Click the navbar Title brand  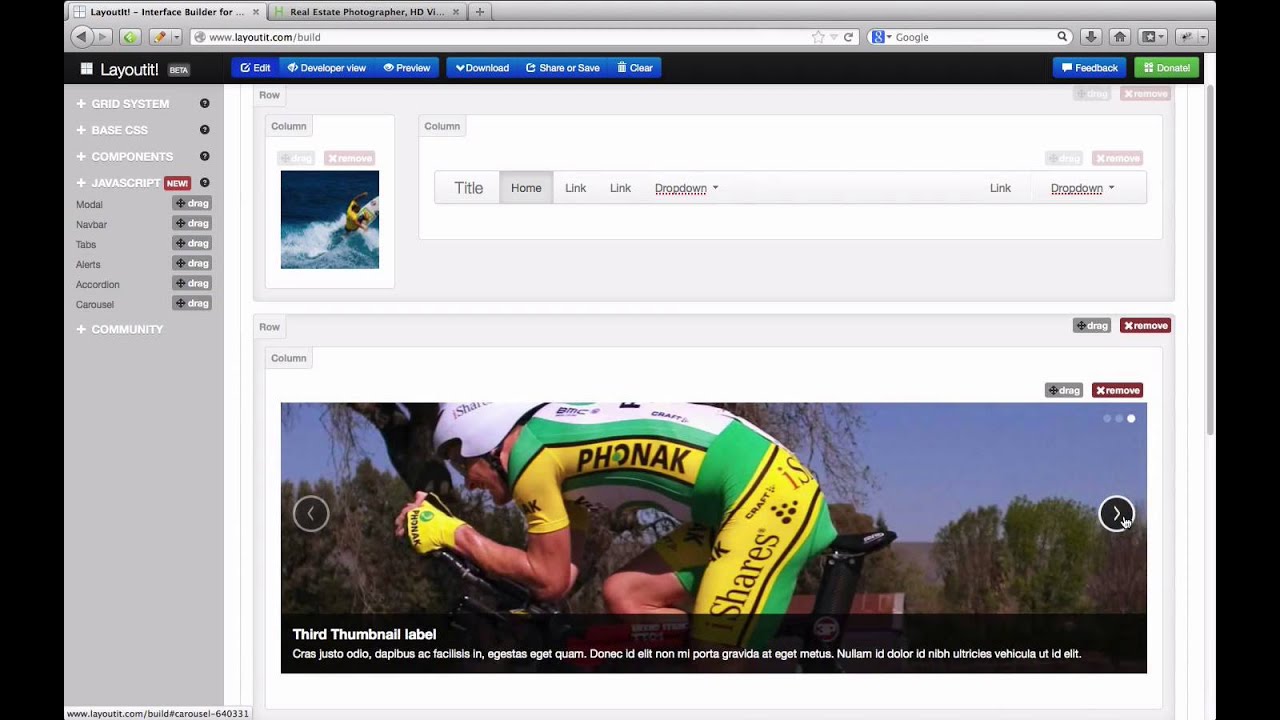469,188
